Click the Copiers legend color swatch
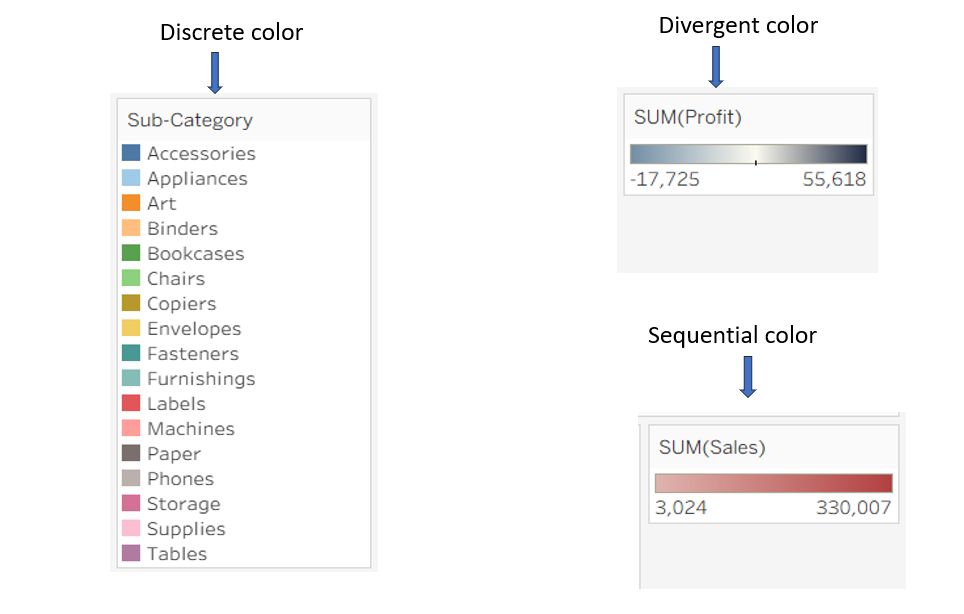 pos(131,303)
